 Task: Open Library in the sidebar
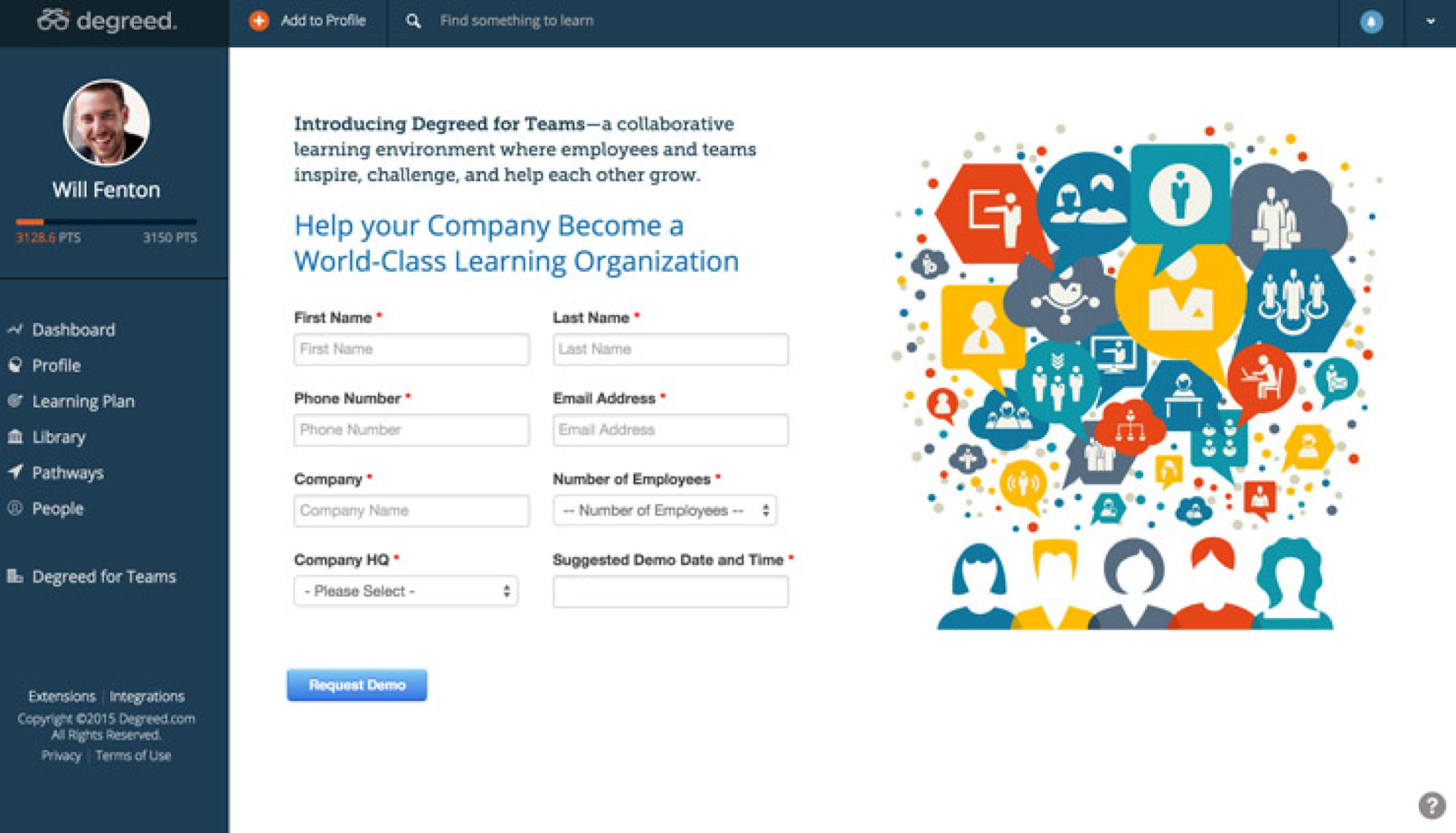59,437
